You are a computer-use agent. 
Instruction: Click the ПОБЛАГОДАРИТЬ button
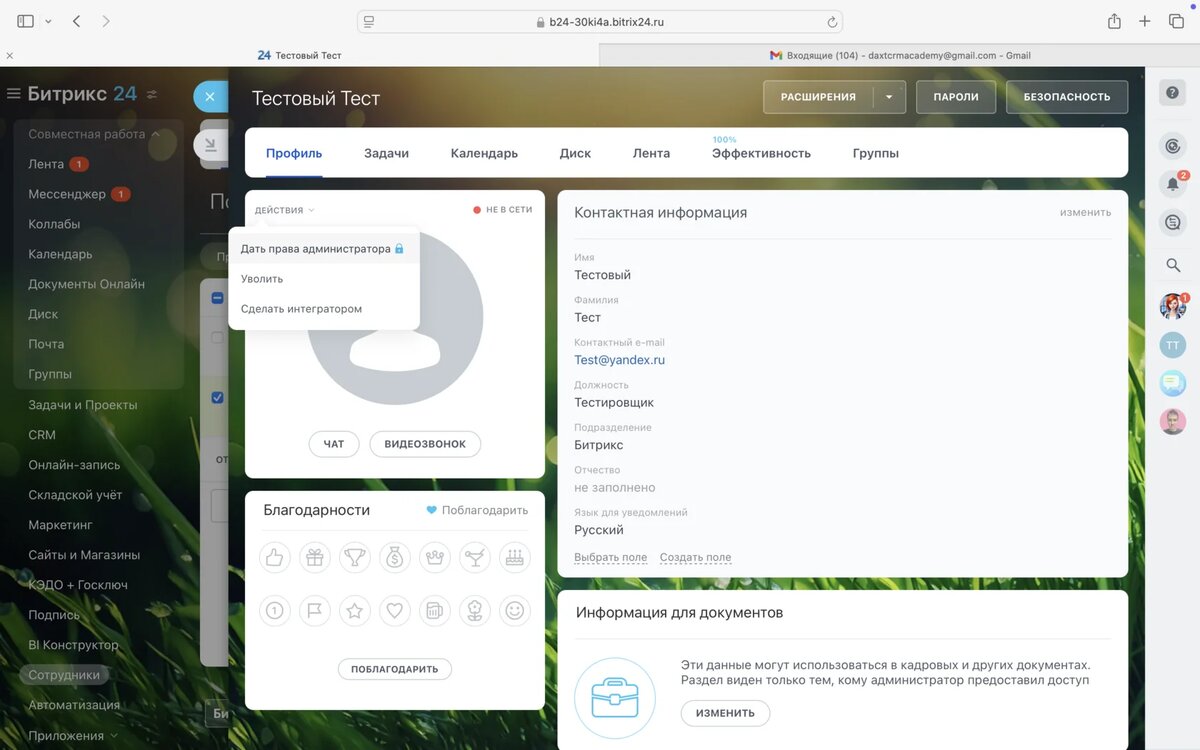pos(395,669)
